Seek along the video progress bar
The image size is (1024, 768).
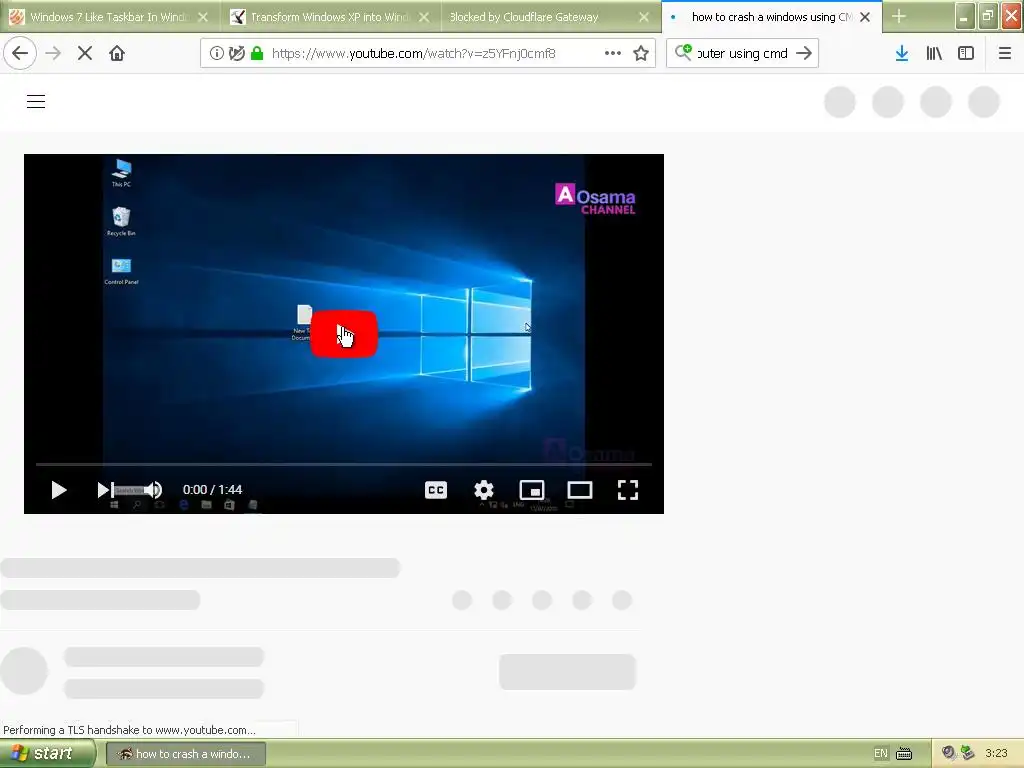coord(344,464)
